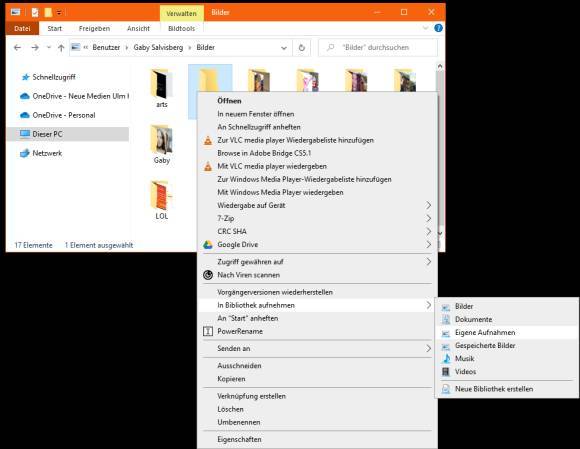This screenshot has width=580, height=449.
Task: Open the address bar history dropdown
Action: (284, 48)
